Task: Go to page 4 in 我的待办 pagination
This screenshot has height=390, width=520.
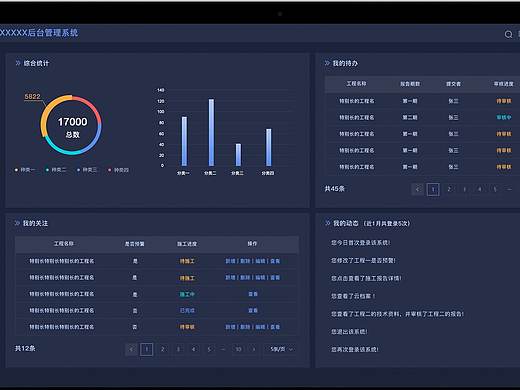Action: pyautogui.click(x=480, y=189)
